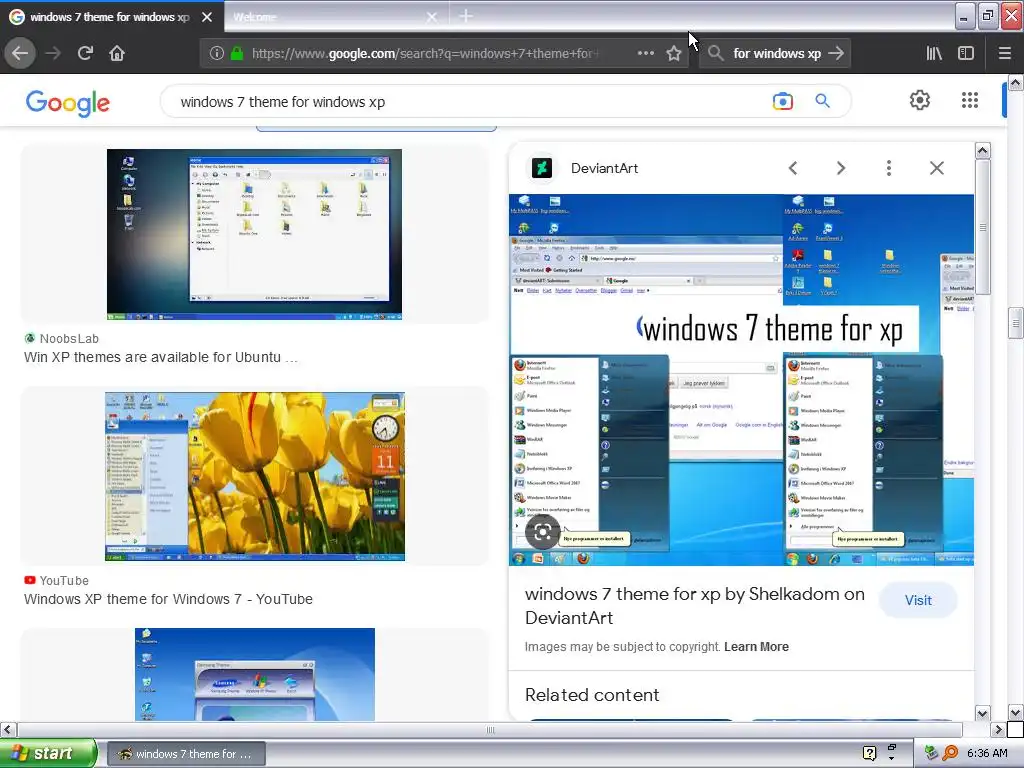This screenshot has width=1024, height=768.
Task: Search by image with Google Lens camera
Action: coord(782,101)
